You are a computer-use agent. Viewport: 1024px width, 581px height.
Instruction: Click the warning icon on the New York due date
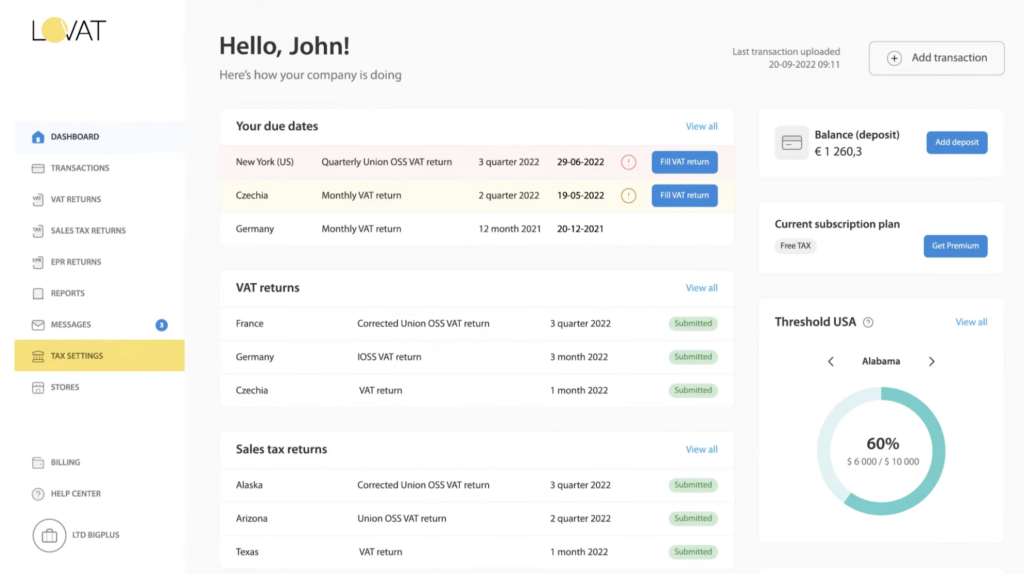coord(628,162)
